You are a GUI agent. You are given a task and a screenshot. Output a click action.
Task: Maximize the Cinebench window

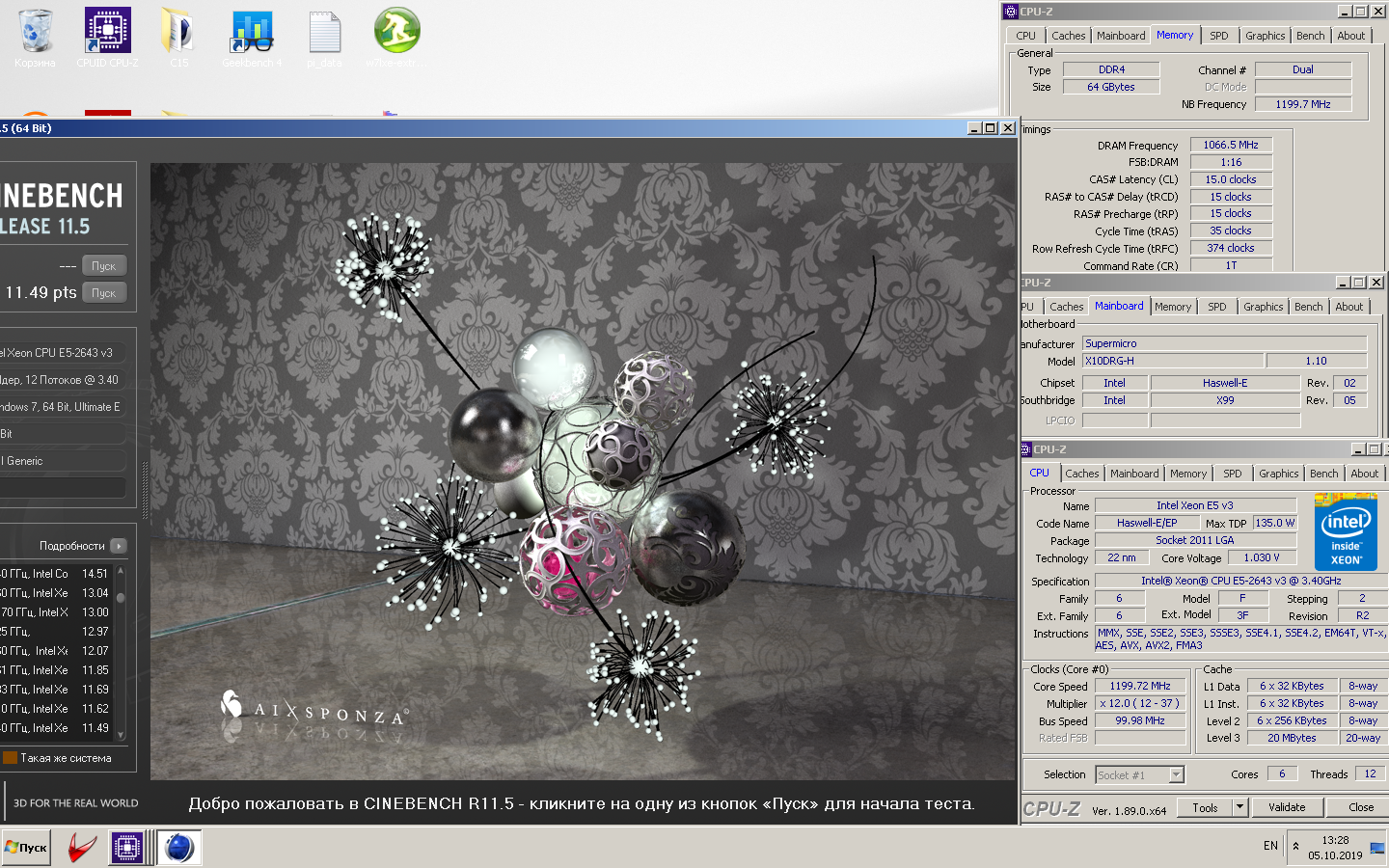coord(991,127)
